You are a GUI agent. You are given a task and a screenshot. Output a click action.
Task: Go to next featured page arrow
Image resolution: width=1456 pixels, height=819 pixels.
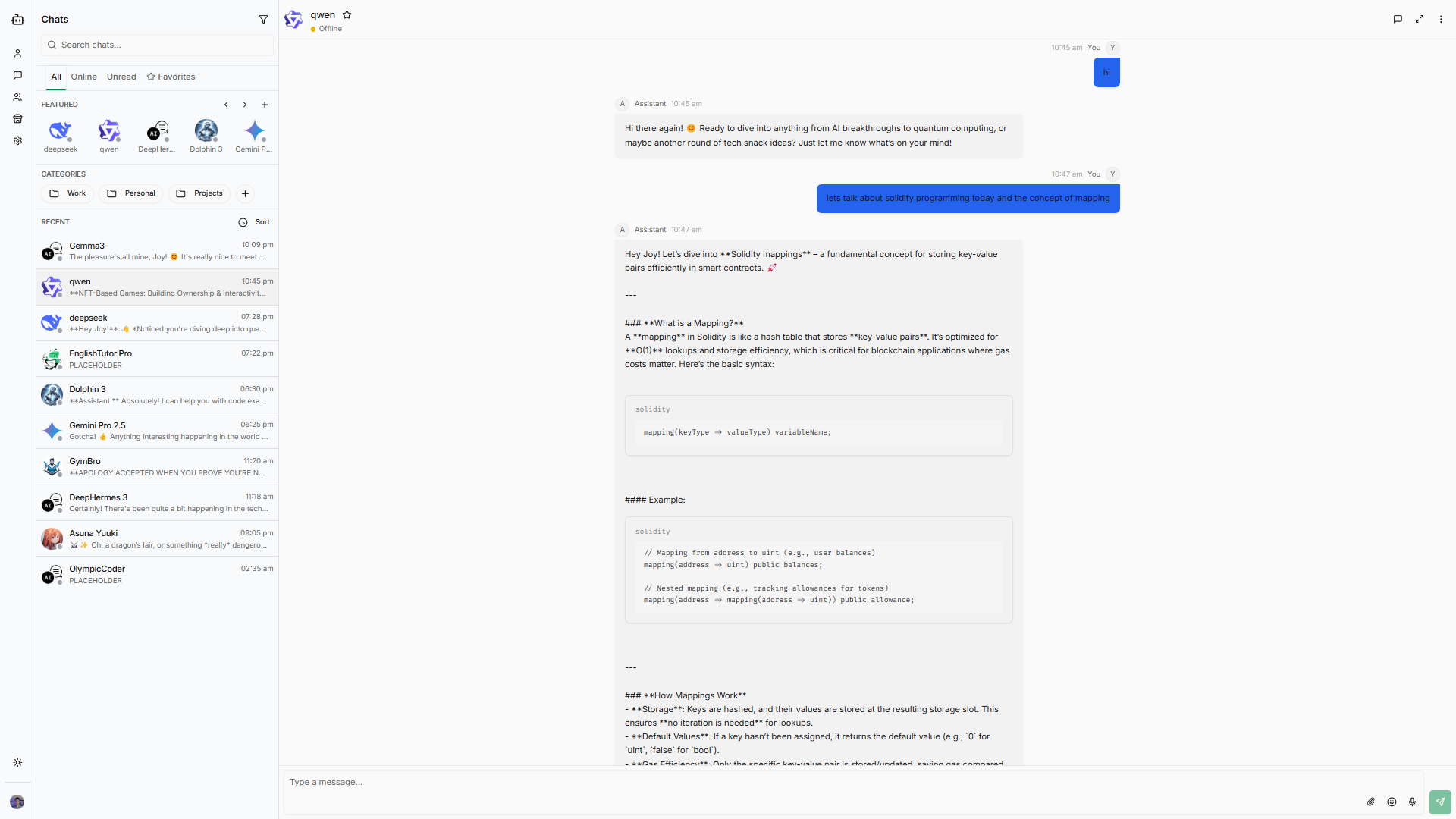(245, 105)
